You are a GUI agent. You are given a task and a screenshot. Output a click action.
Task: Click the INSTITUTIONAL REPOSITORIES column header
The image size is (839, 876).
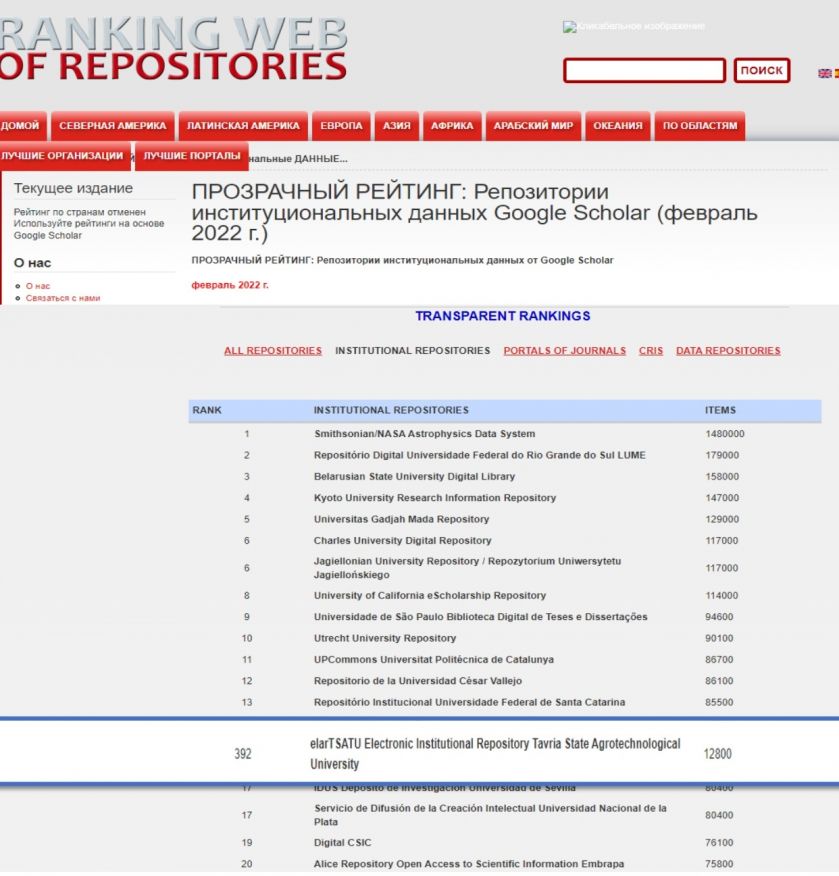coord(391,410)
